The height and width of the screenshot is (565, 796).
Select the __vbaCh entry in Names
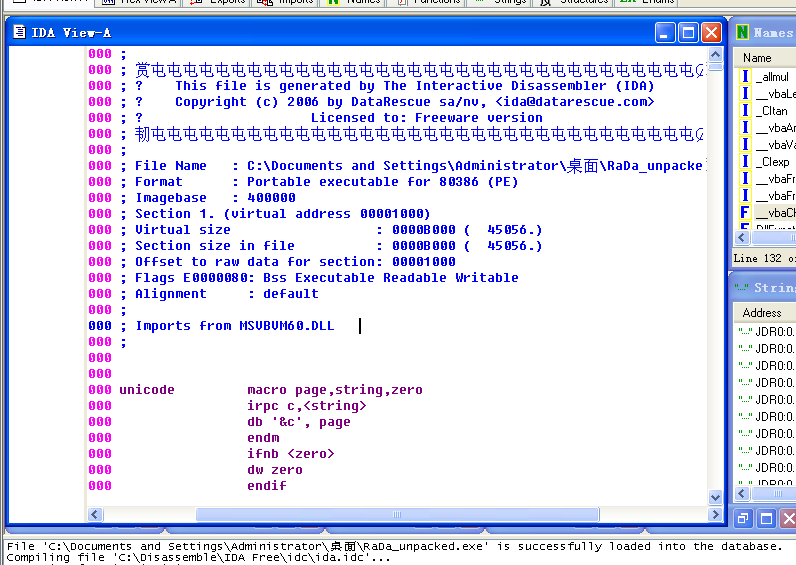775,213
